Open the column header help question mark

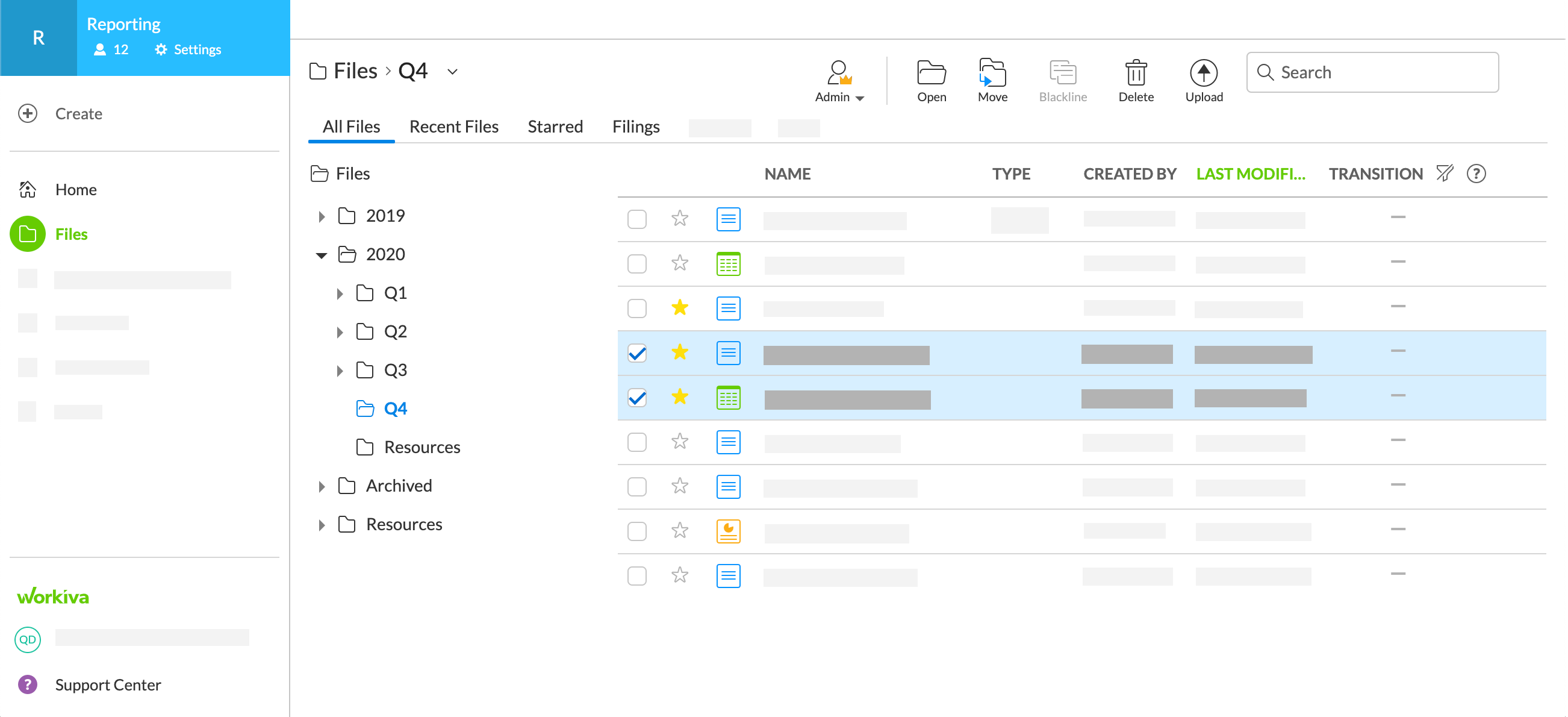pos(1475,174)
